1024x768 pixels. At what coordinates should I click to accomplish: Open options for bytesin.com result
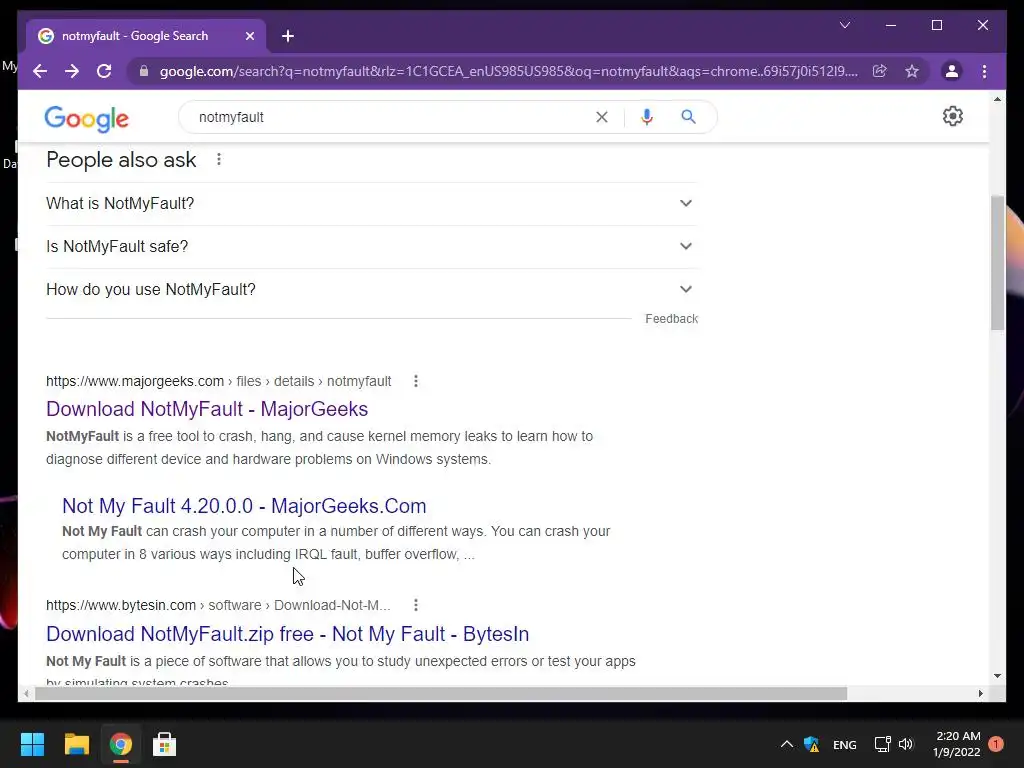[x=415, y=605]
